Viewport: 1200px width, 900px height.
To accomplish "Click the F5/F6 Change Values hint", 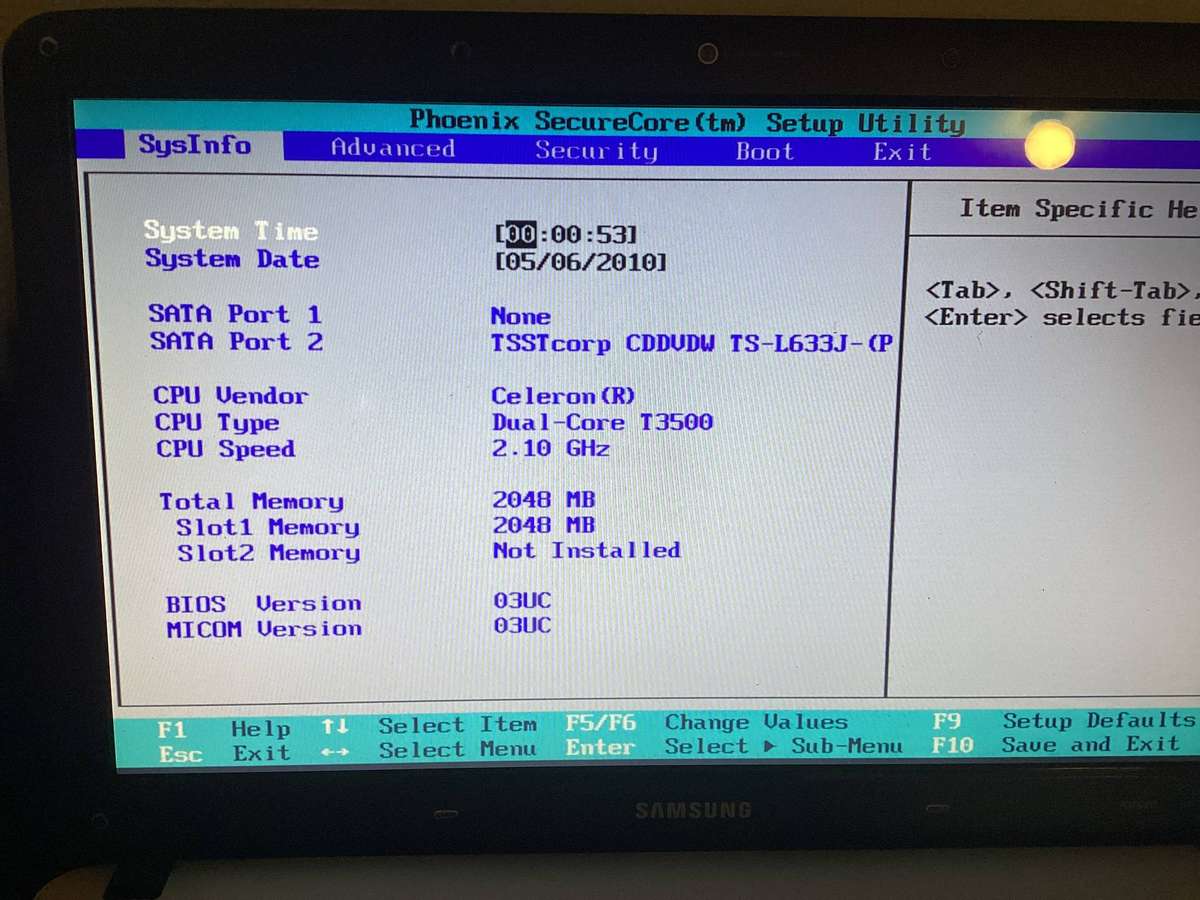I will 707,722.
